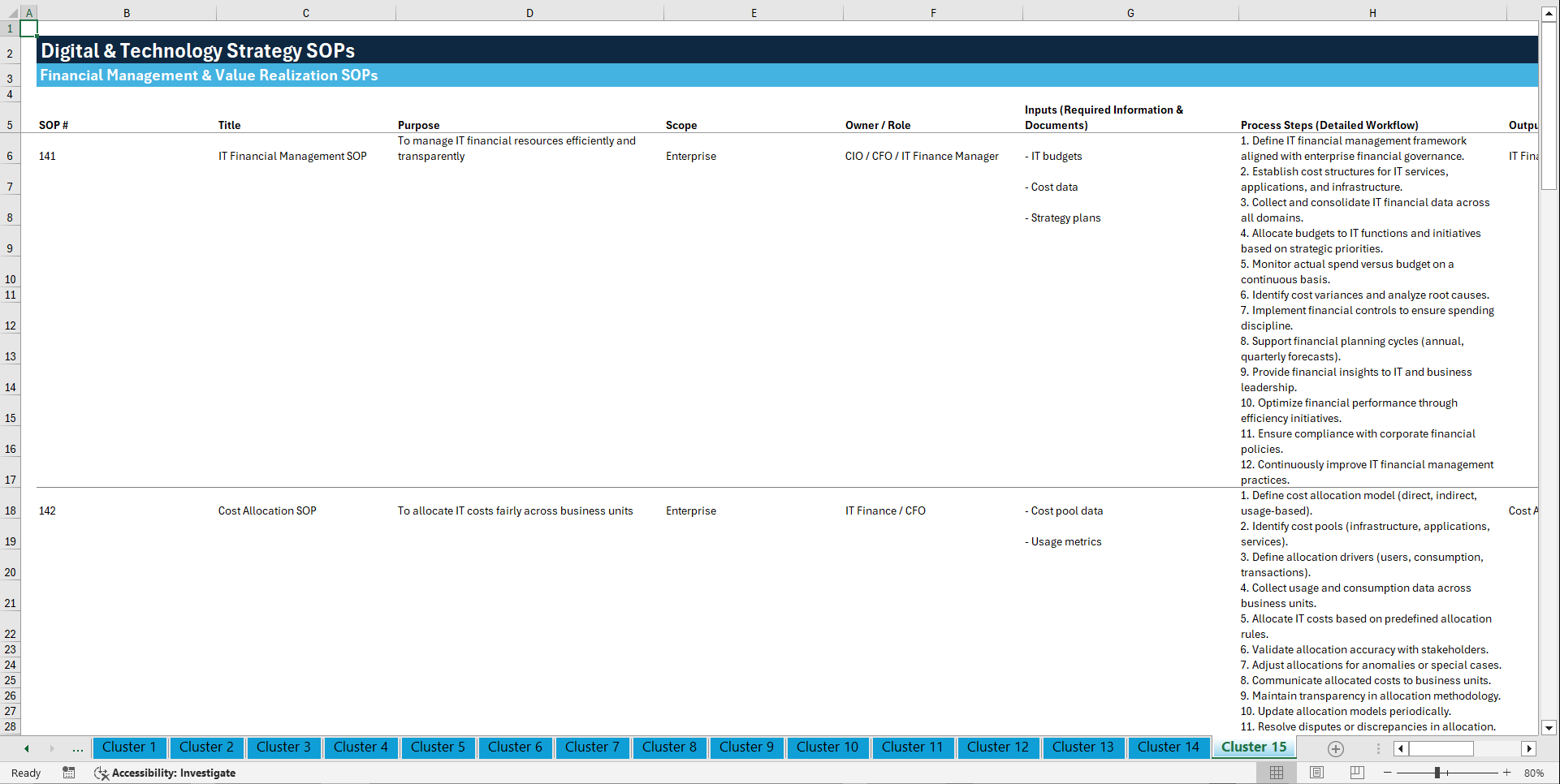Switch to Page Break Preview view

[1357, 773]
